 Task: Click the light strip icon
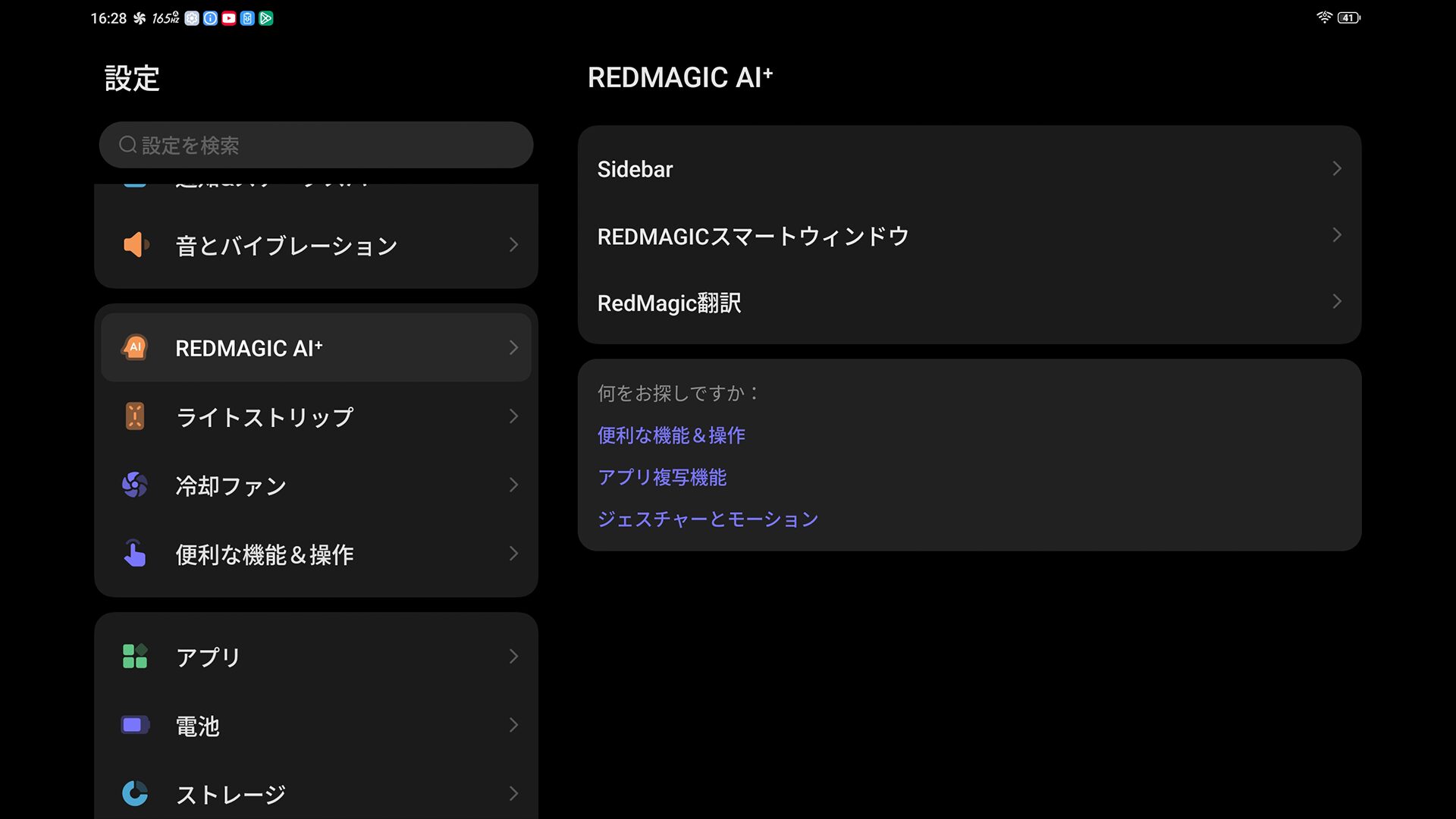[135, 416]
